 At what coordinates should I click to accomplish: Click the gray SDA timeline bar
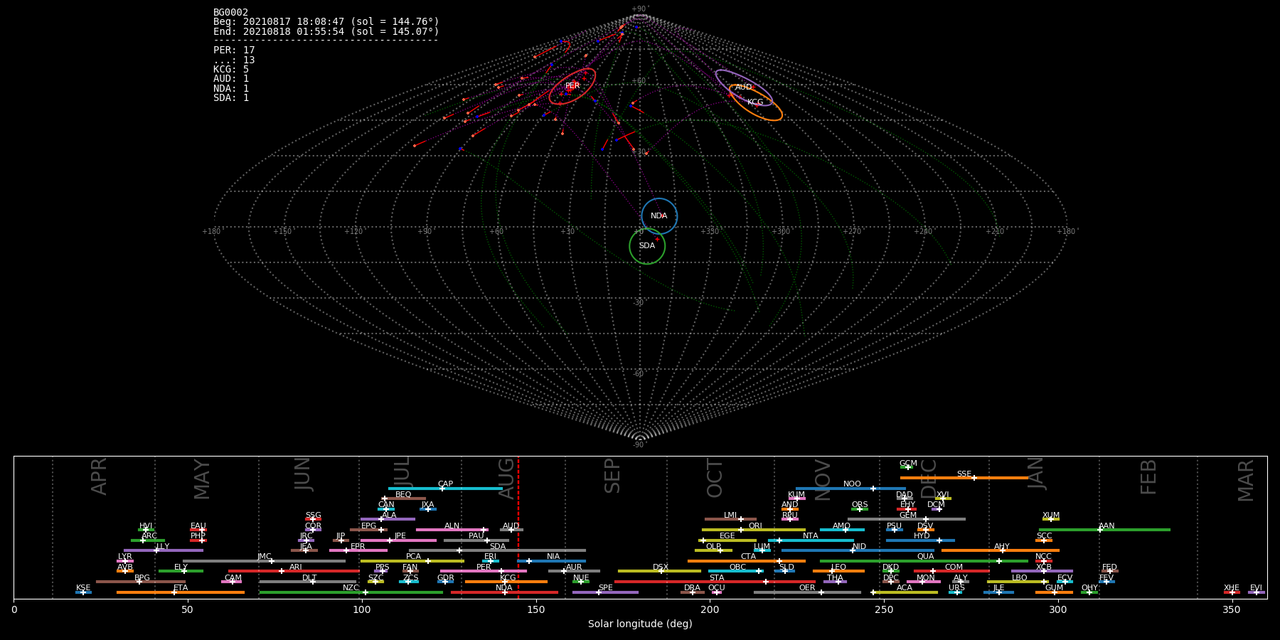point(497,550)
